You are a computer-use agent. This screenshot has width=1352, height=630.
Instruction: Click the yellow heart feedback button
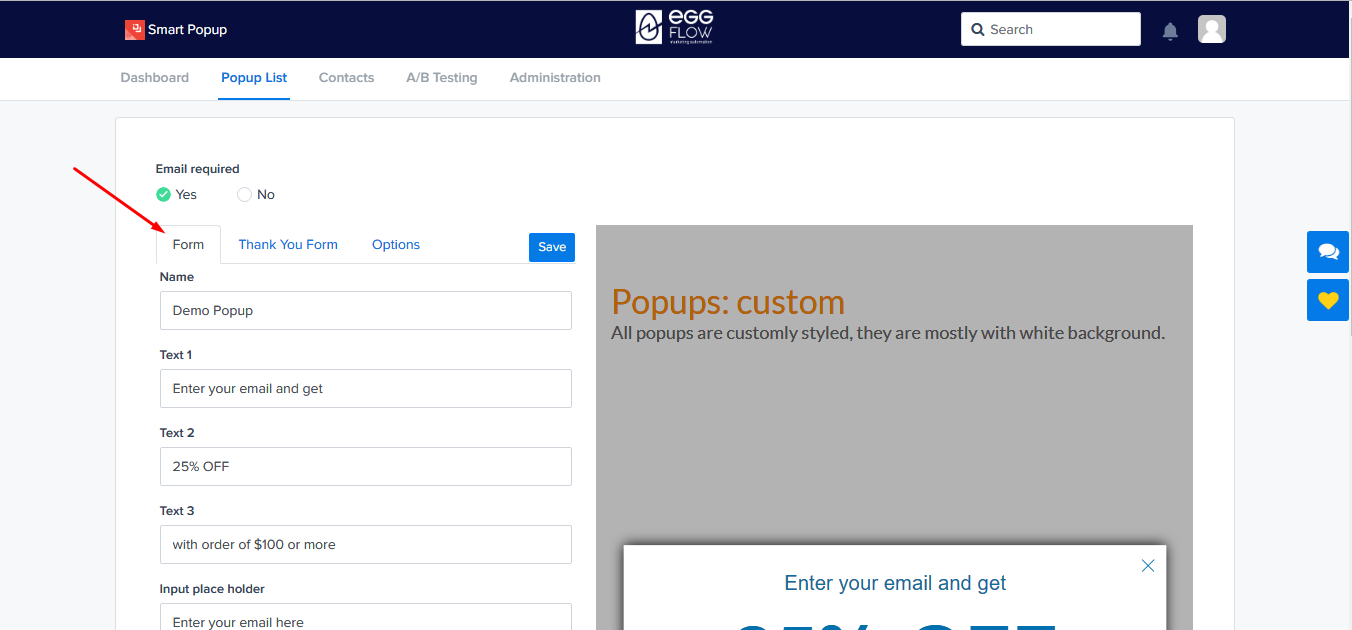point(1328,300)
